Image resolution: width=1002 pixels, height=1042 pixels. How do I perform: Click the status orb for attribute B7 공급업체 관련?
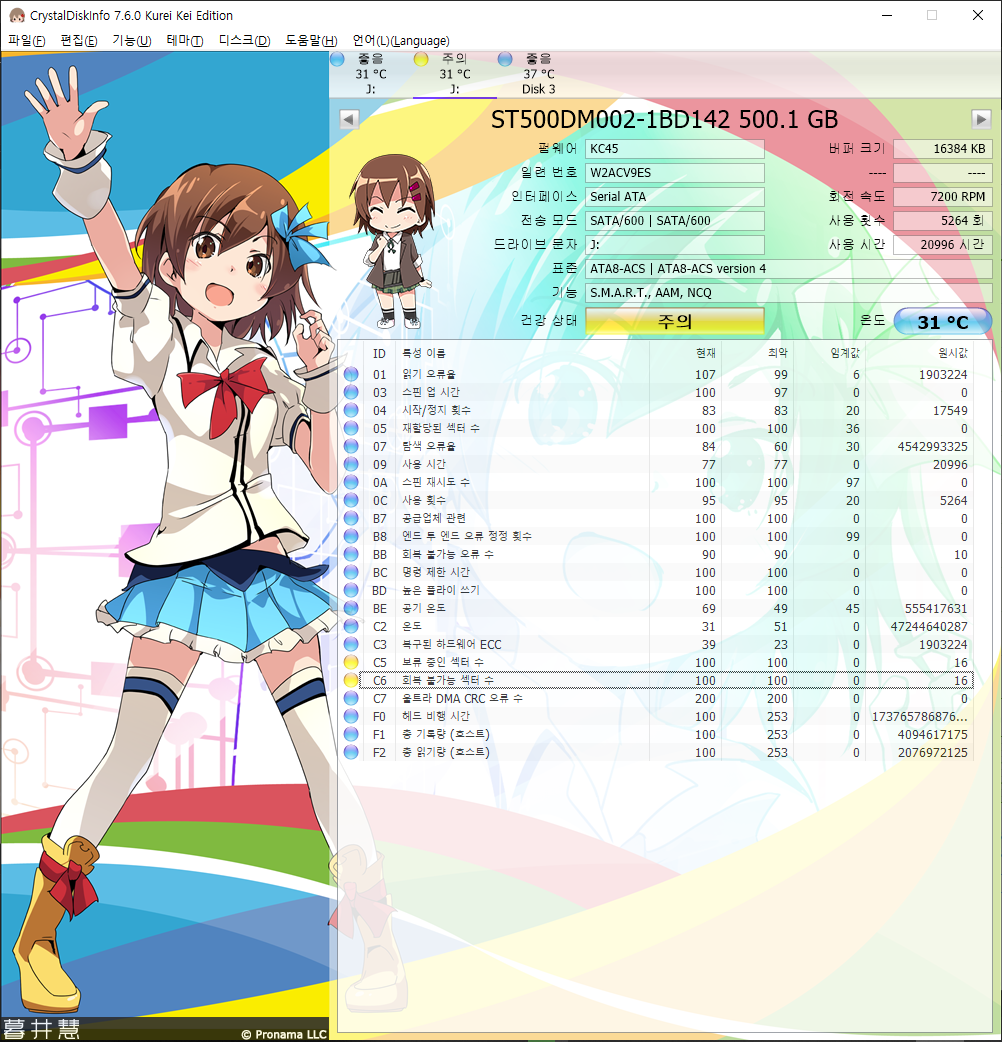click(x=351, y=518)
